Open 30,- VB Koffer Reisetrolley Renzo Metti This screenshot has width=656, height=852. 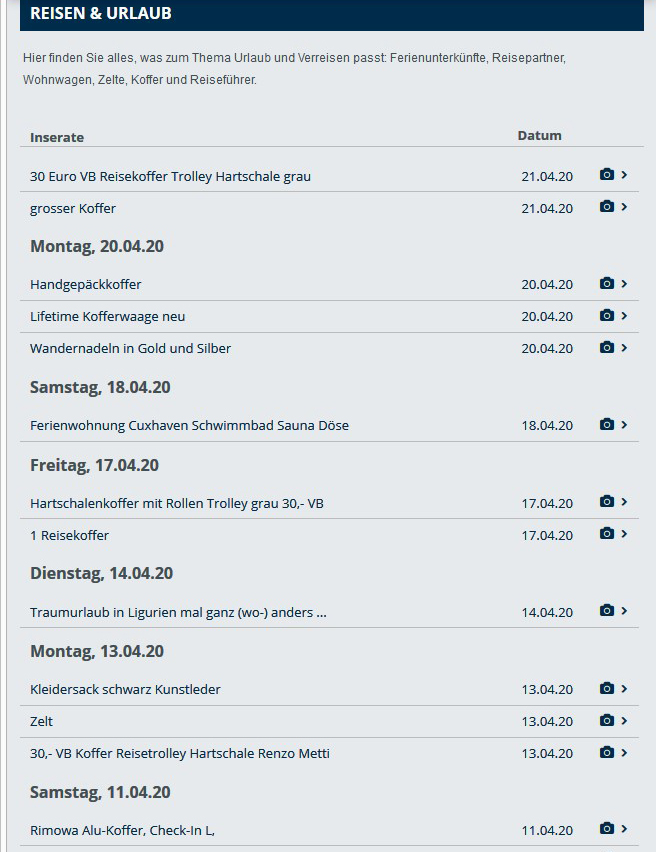[180, 754]
